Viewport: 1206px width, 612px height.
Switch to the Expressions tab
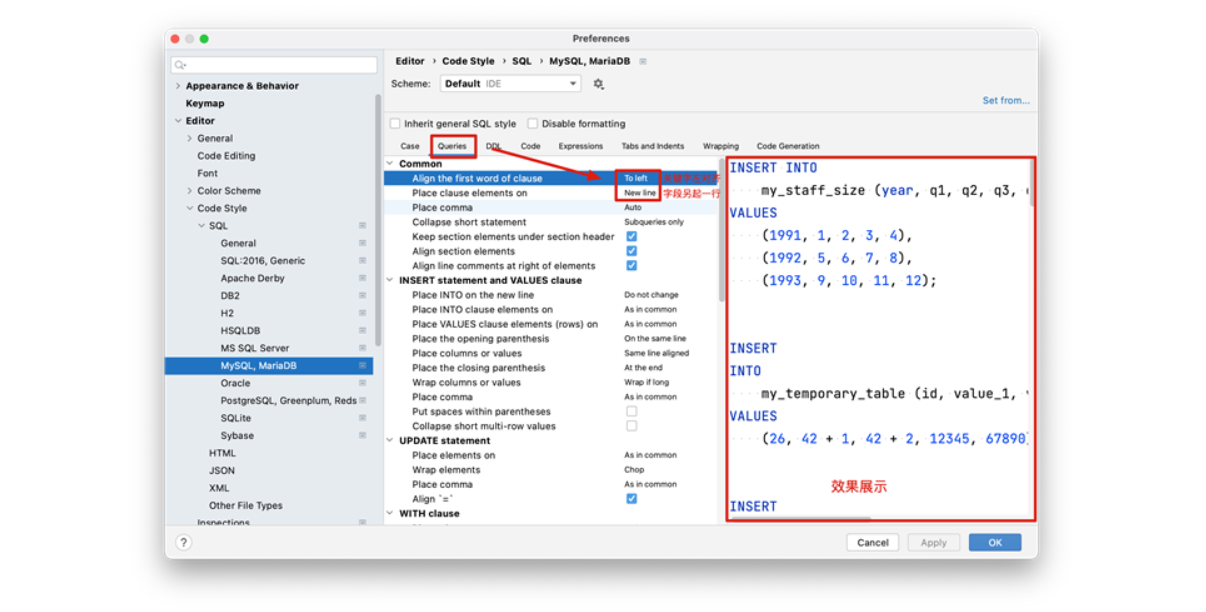tap(581, 146)
